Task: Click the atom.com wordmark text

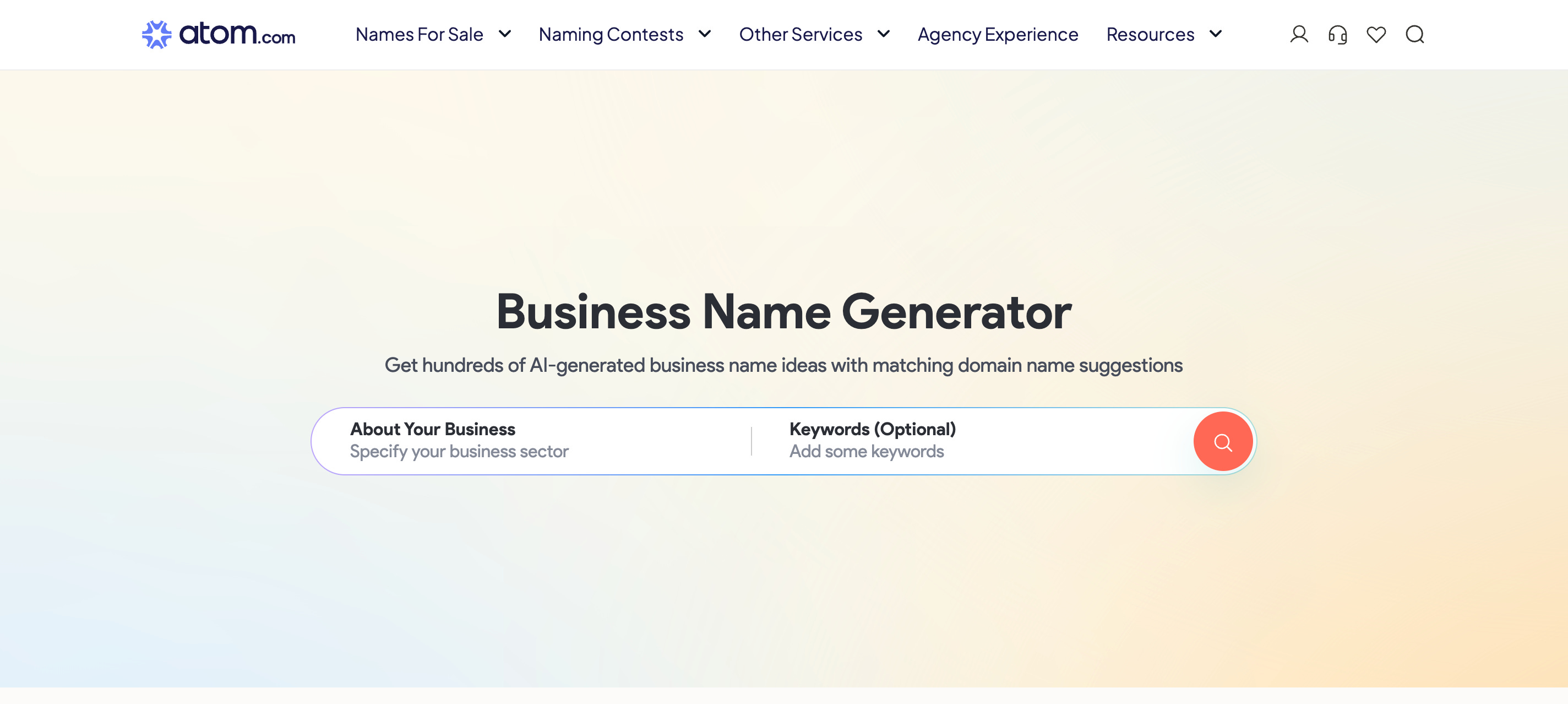Action: point(237,34)
